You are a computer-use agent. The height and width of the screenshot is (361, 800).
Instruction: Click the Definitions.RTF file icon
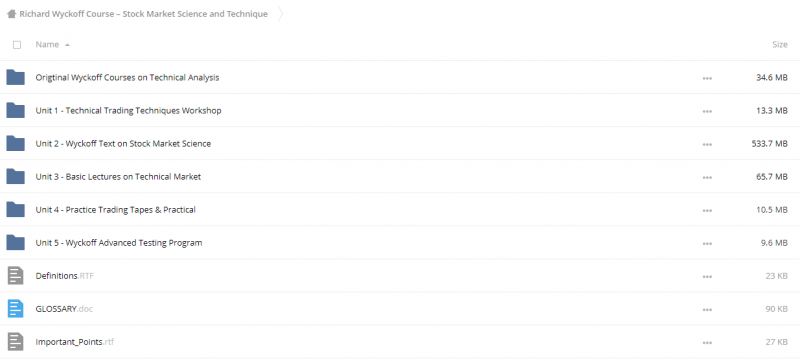coord(15,276)
